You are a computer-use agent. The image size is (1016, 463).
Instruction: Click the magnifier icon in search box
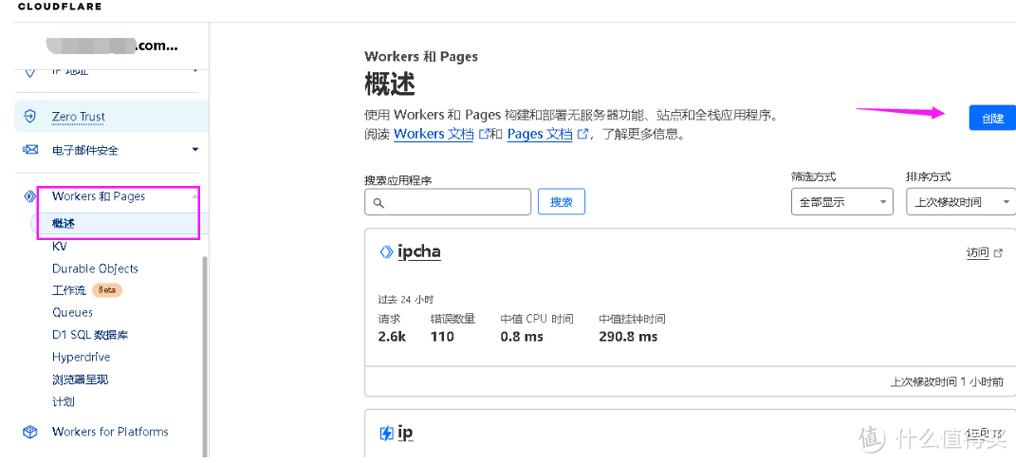click(379, 203)
